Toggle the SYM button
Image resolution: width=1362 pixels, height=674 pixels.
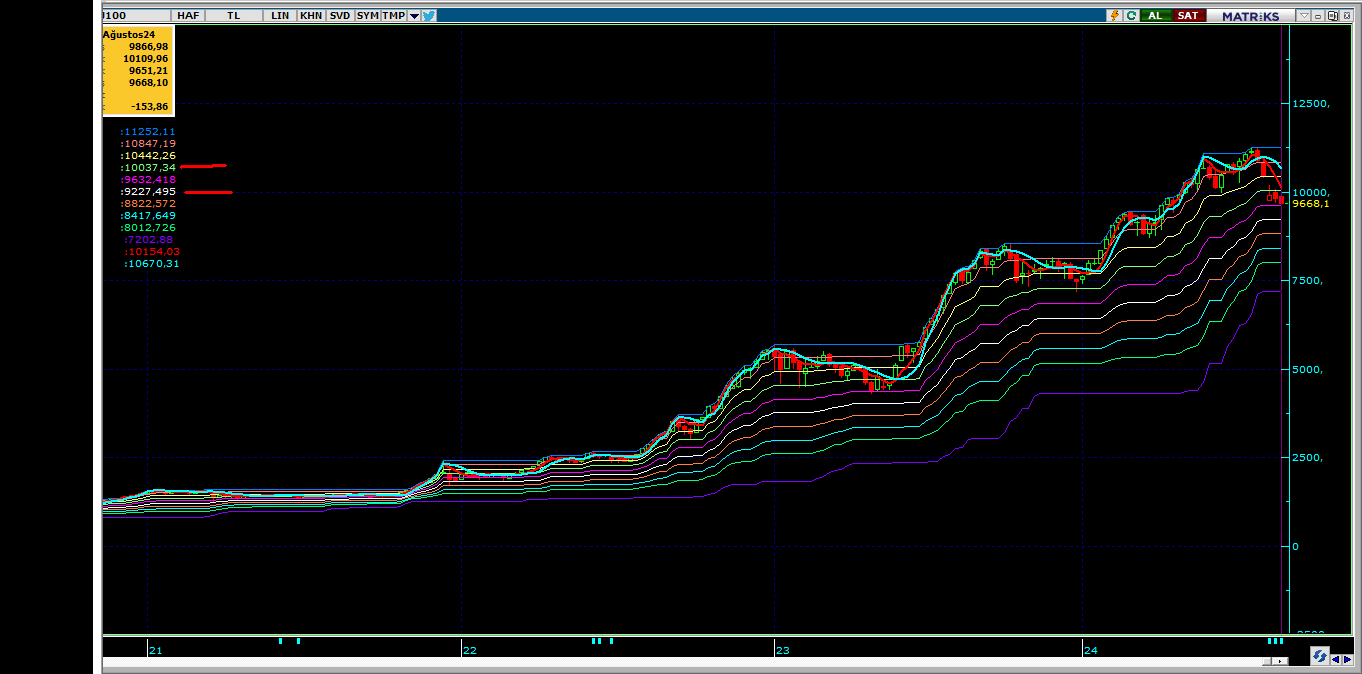tap(367, 16)
